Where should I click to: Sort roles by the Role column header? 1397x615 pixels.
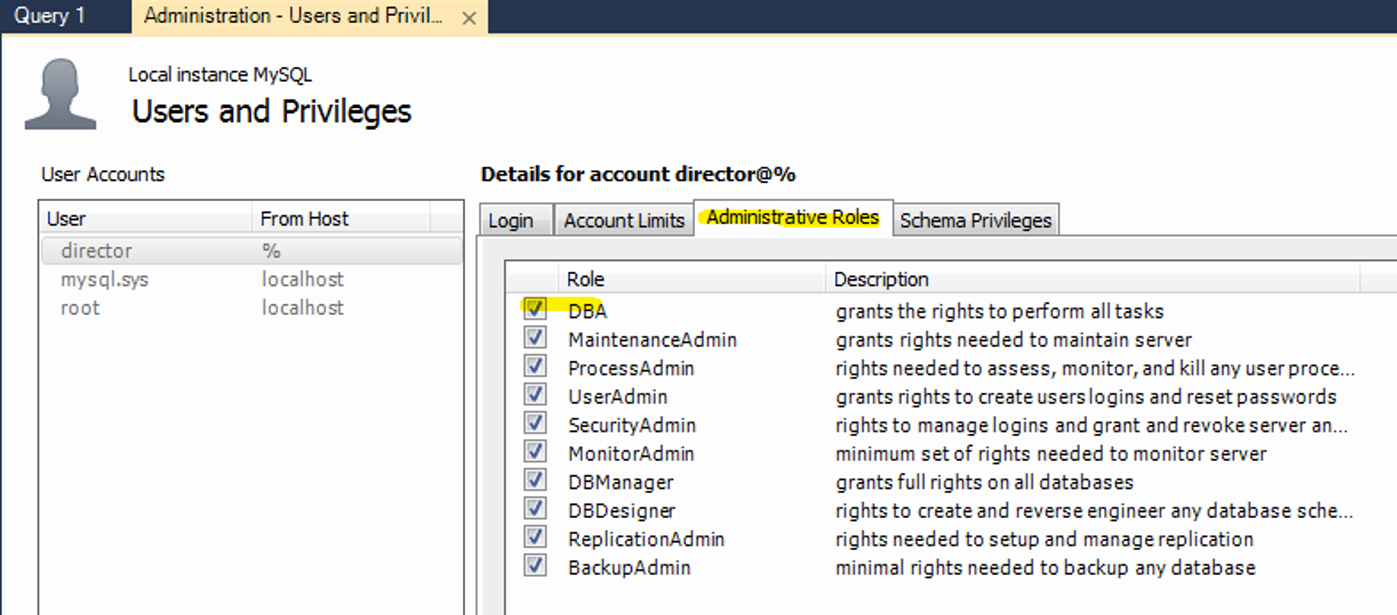(691, 279)
